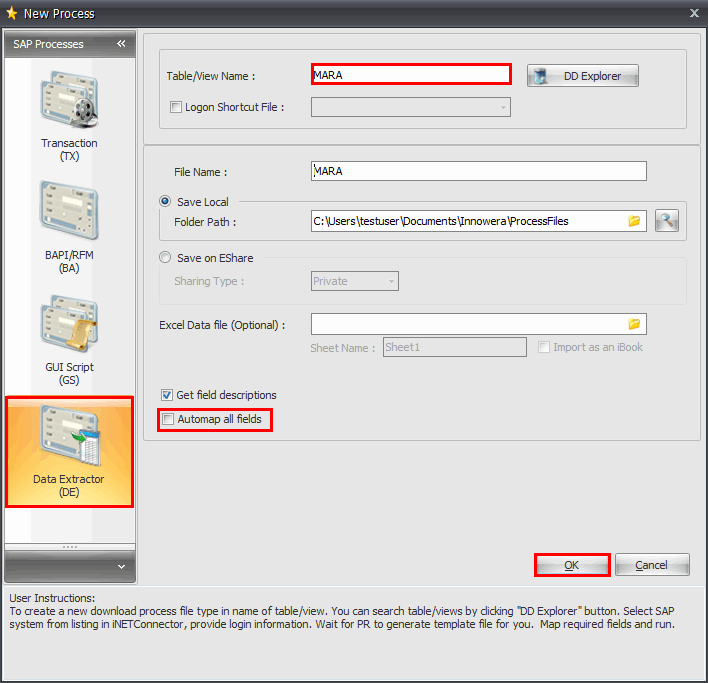The width and height of the screenshot is (708, 683).
Task: Browse for Excel Data file via folder icon
Action: coord(634,324)
